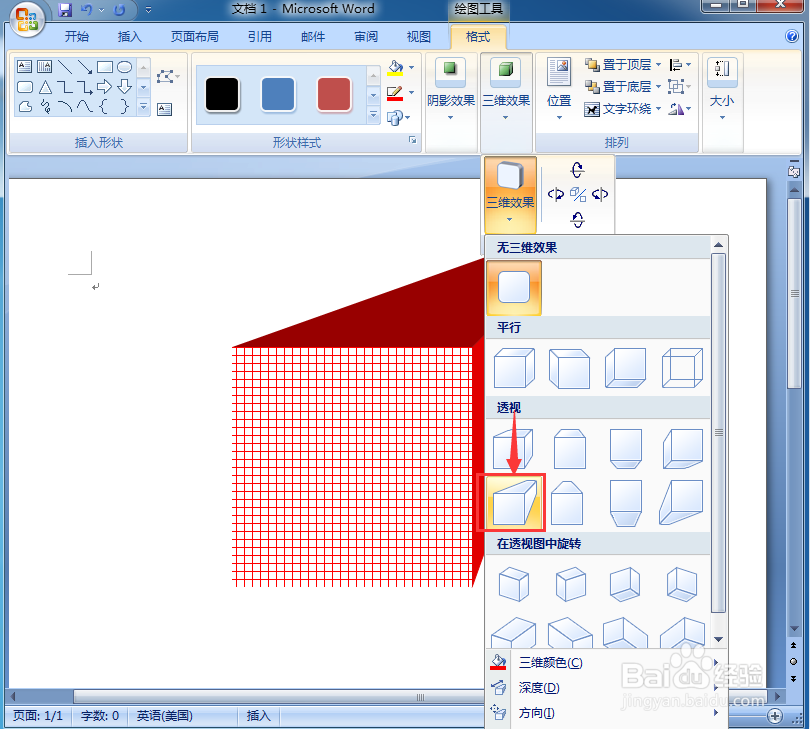The width and height of the screenshot is (810, 729).
Task: Click the Office button logo
Action: click(27, 20)
